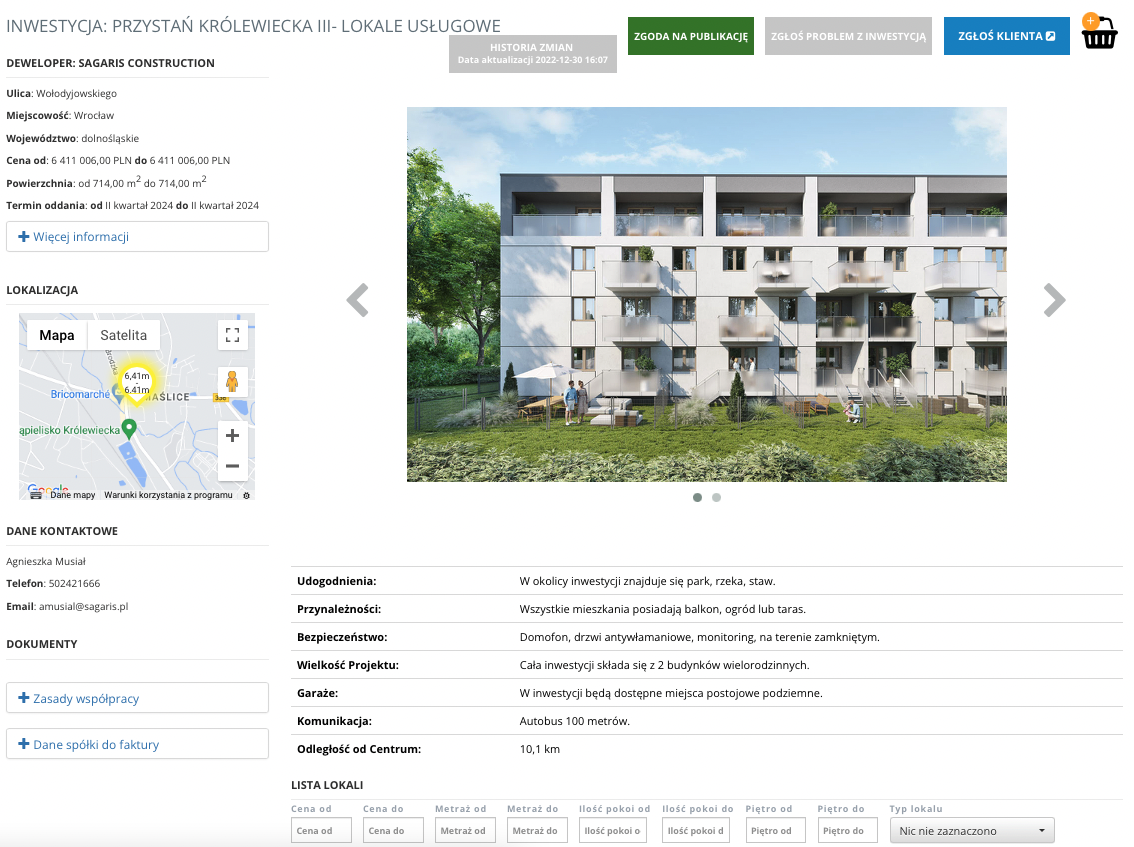Focus the Metraż od input
This screenshot has height=847, width=1134.
tap(465, 830)
